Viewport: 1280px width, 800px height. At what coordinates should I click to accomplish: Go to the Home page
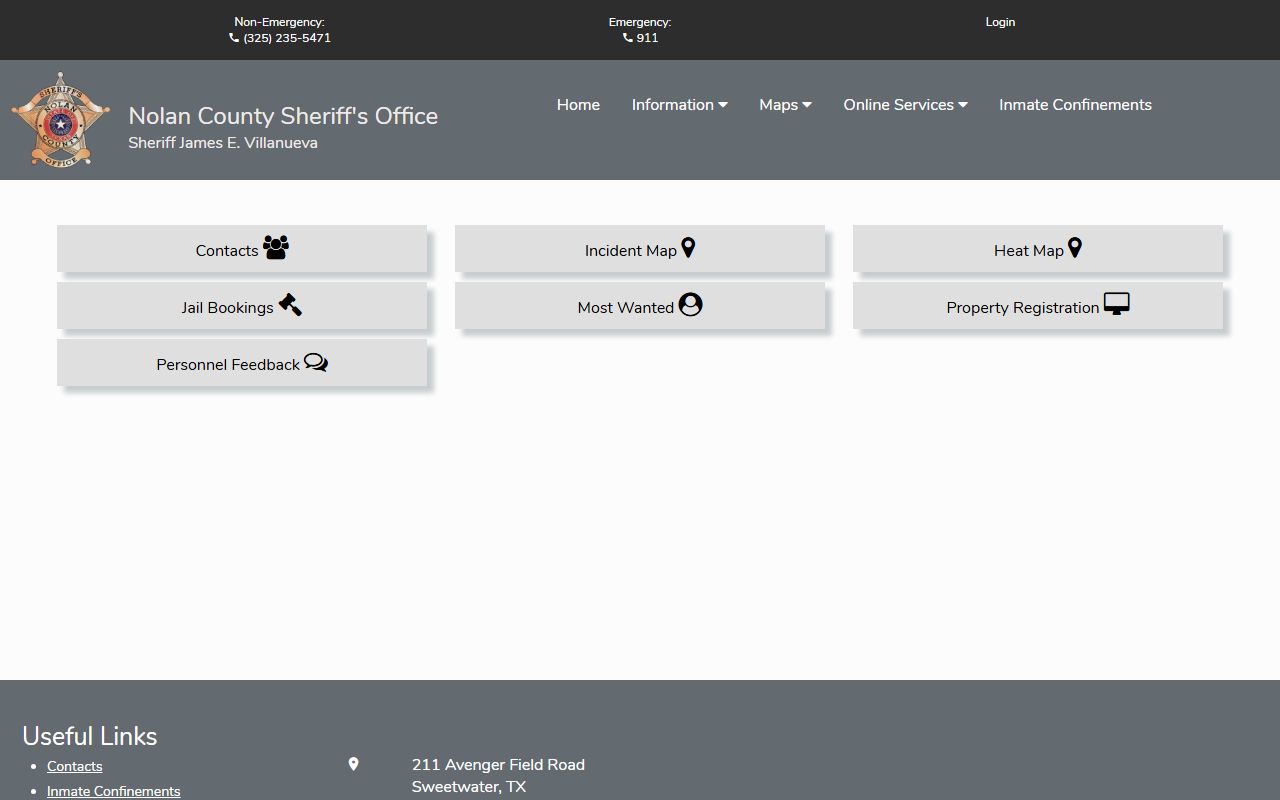coord(578,105)
